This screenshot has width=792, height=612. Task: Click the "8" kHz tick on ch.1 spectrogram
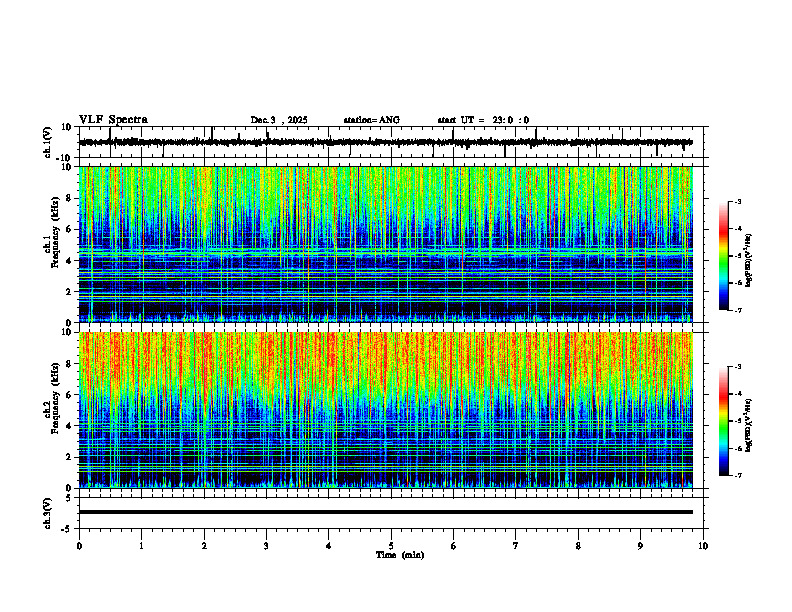tap(70, 198)
